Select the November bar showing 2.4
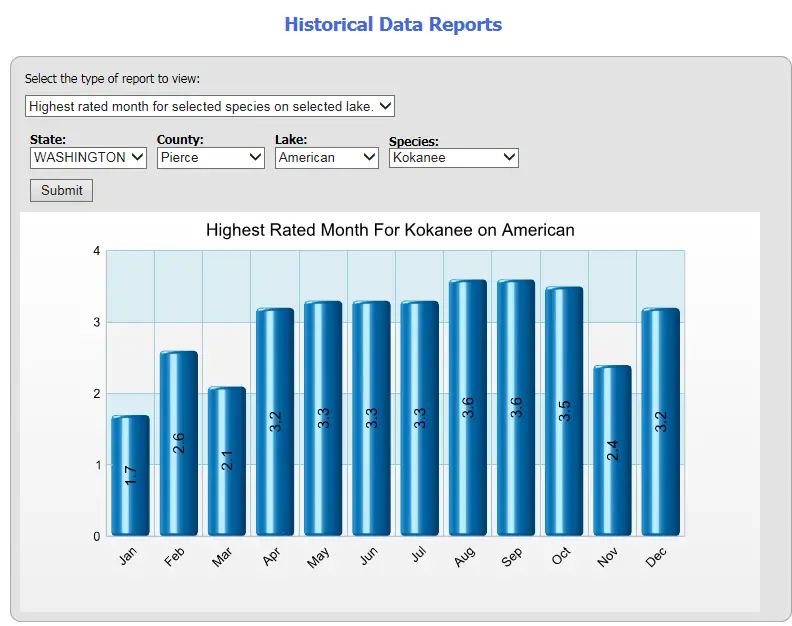Image resolution: width=792 pixels, height=626 pixels. coord(612,451)
